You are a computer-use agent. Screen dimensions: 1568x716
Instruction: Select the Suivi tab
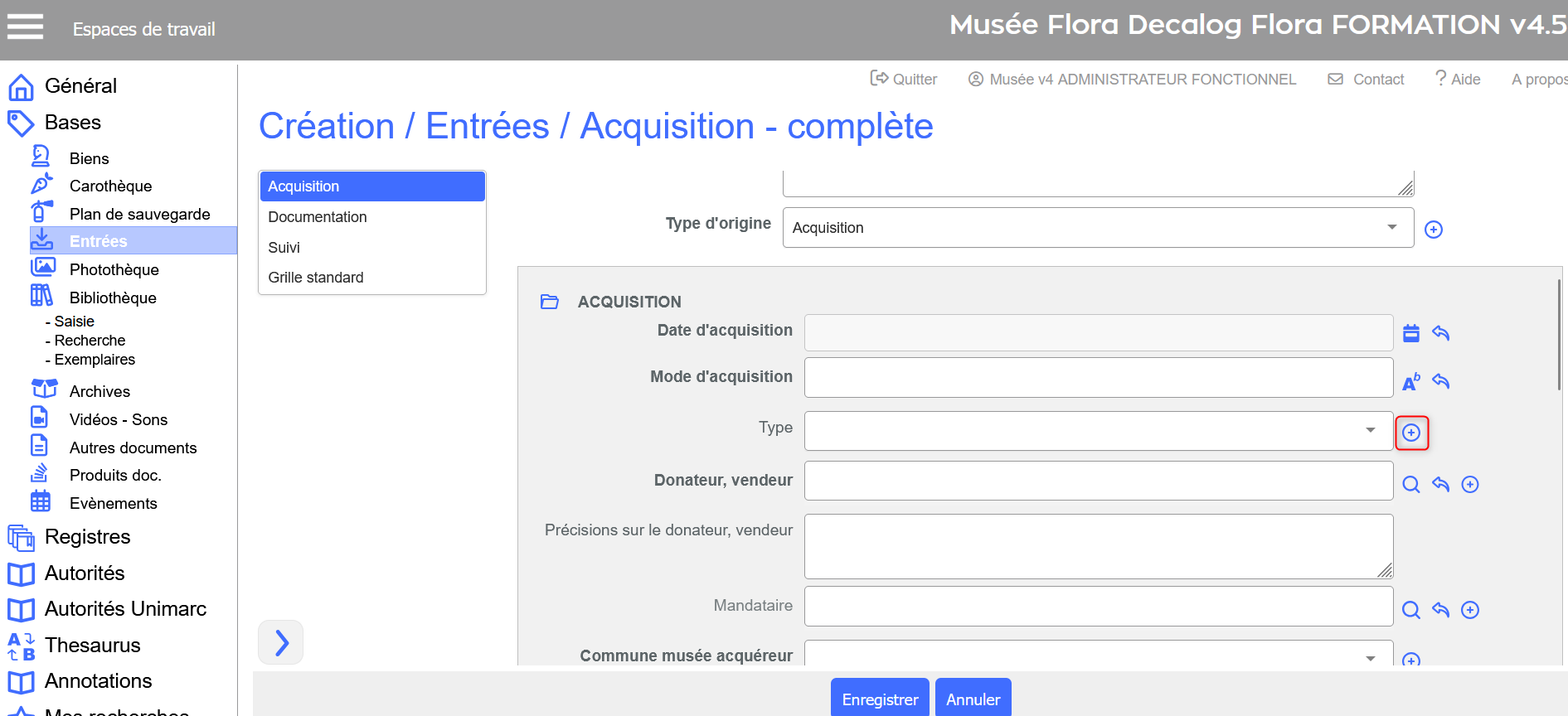tap(284, 248)
